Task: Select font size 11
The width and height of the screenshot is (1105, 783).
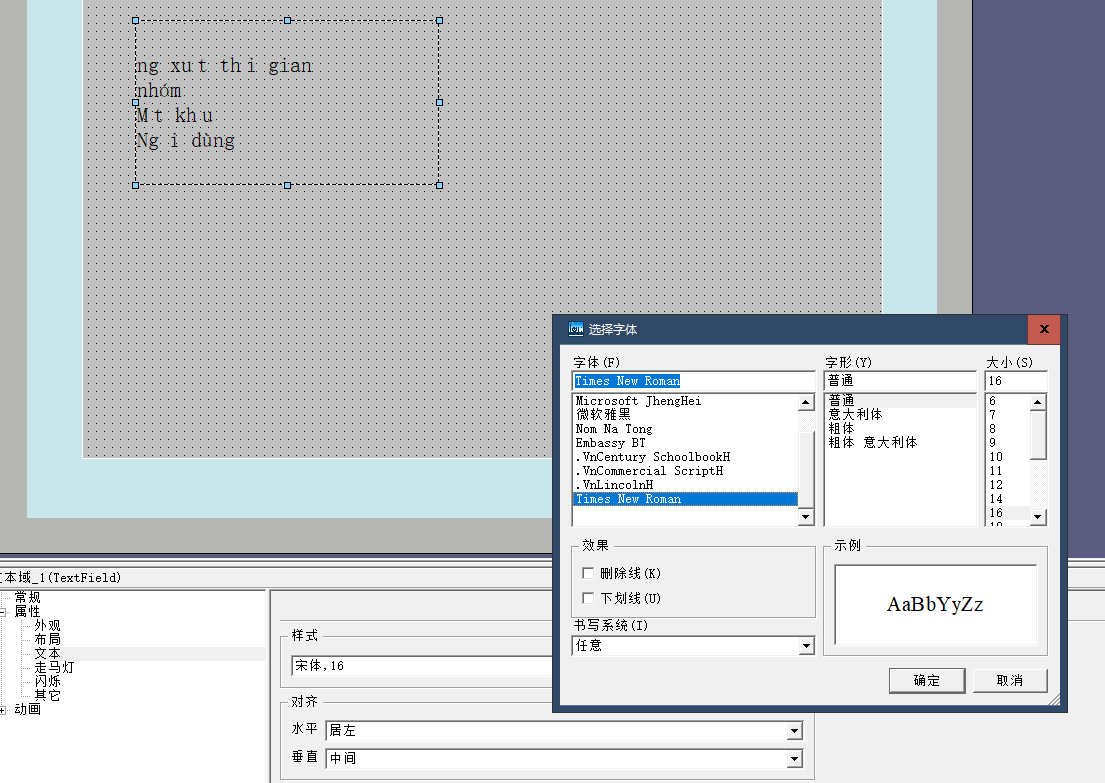Action: pyautogui.click(x=1008, y=471)
